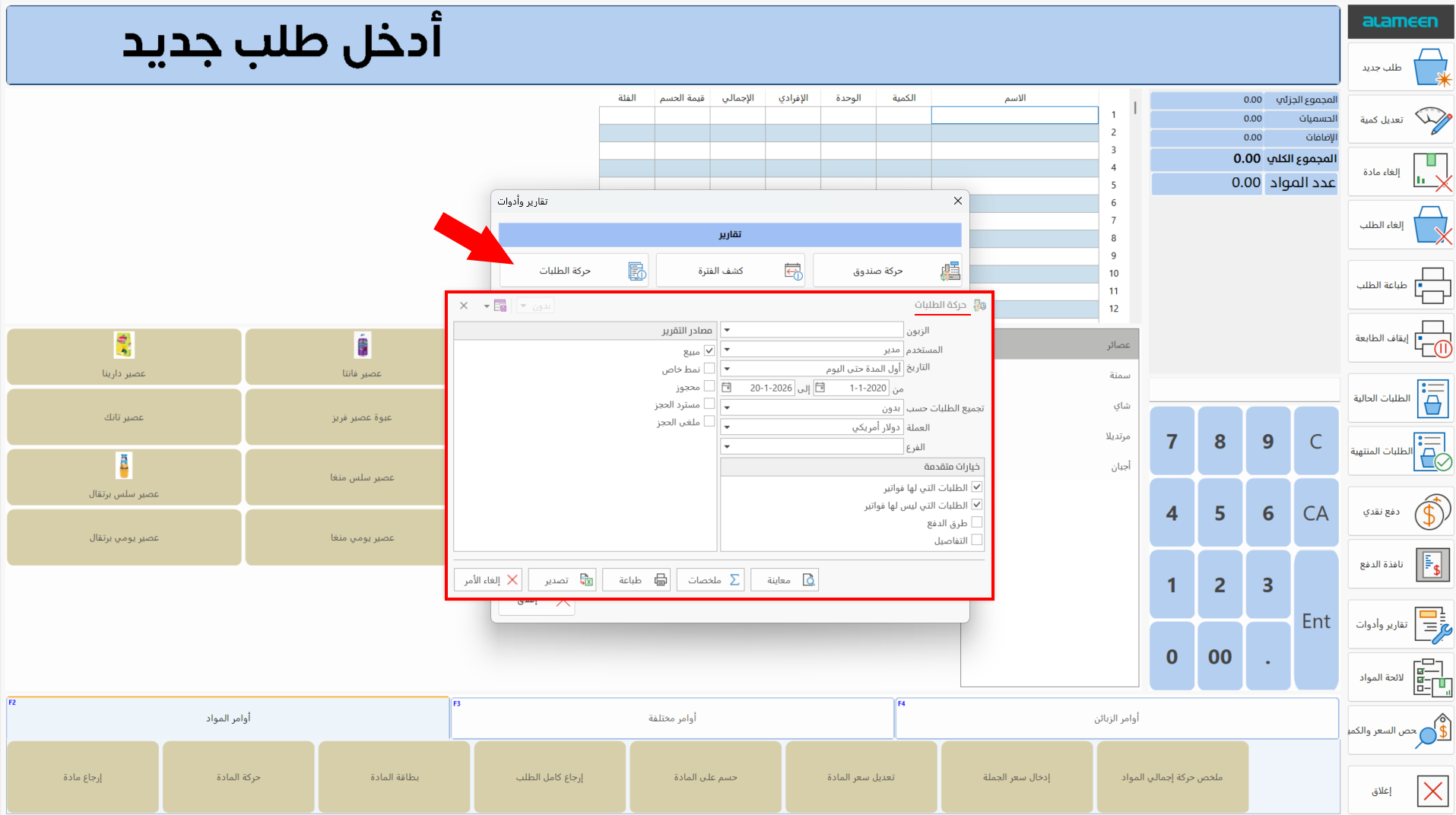Open the بدون dropdown in report toolbar
The height and width of the screenshot is (815, 1456).
(535, 306)
